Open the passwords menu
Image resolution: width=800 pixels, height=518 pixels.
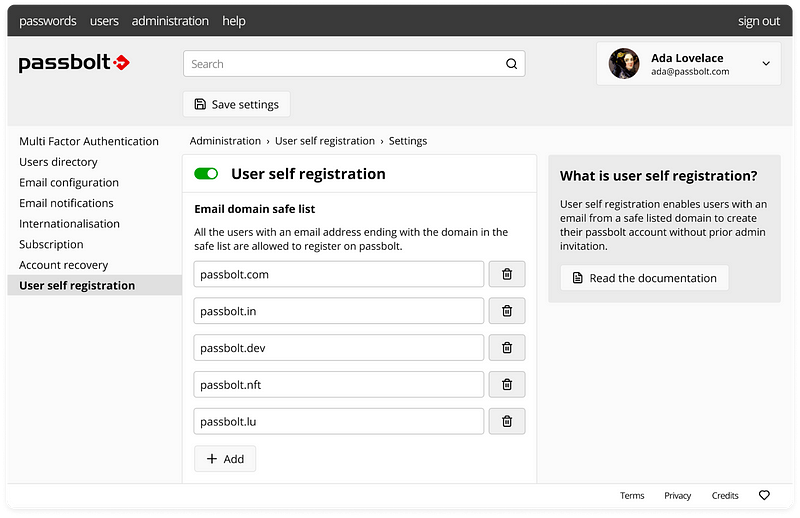[48, 21]
